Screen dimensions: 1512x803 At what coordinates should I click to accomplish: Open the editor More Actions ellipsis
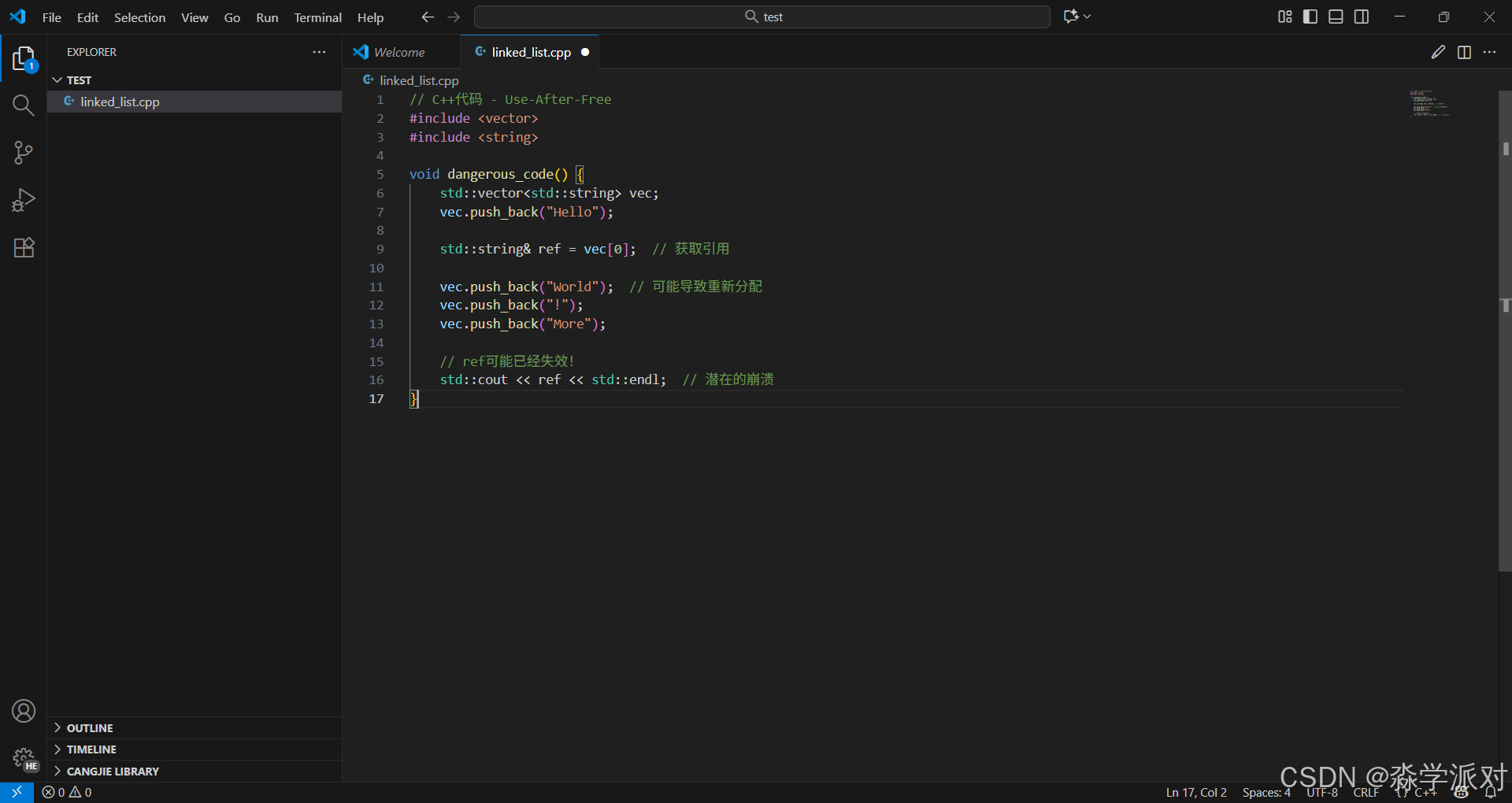click(x=1489, y=52)
